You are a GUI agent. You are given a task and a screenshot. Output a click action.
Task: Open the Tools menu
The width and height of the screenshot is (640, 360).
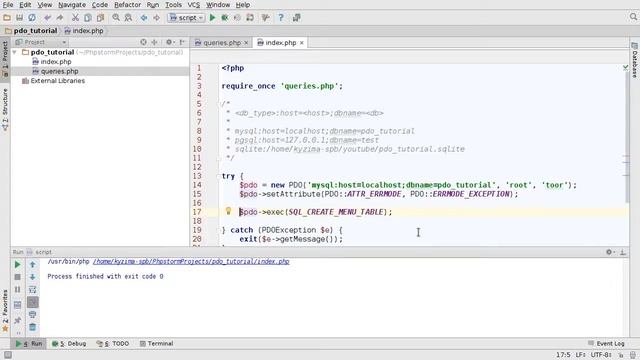173,5
